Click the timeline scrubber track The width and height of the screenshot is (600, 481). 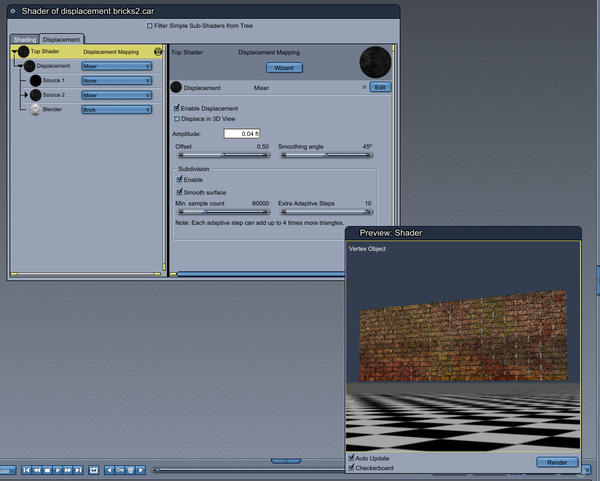point(249,470)
